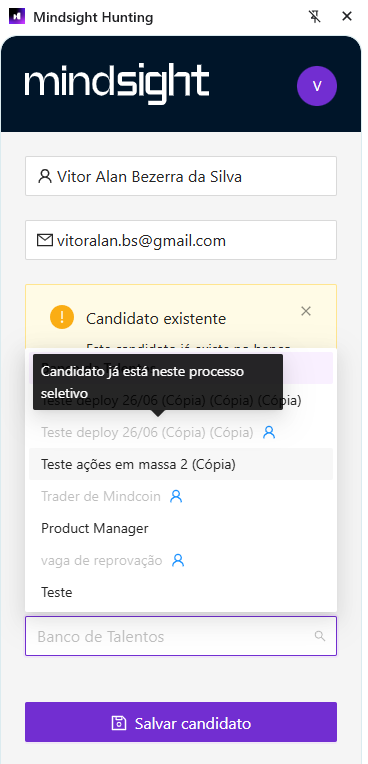The width and height of the screenshot is (368, 764).
Task: Choose the Teste option in list
Action: (x=181, y=592)
